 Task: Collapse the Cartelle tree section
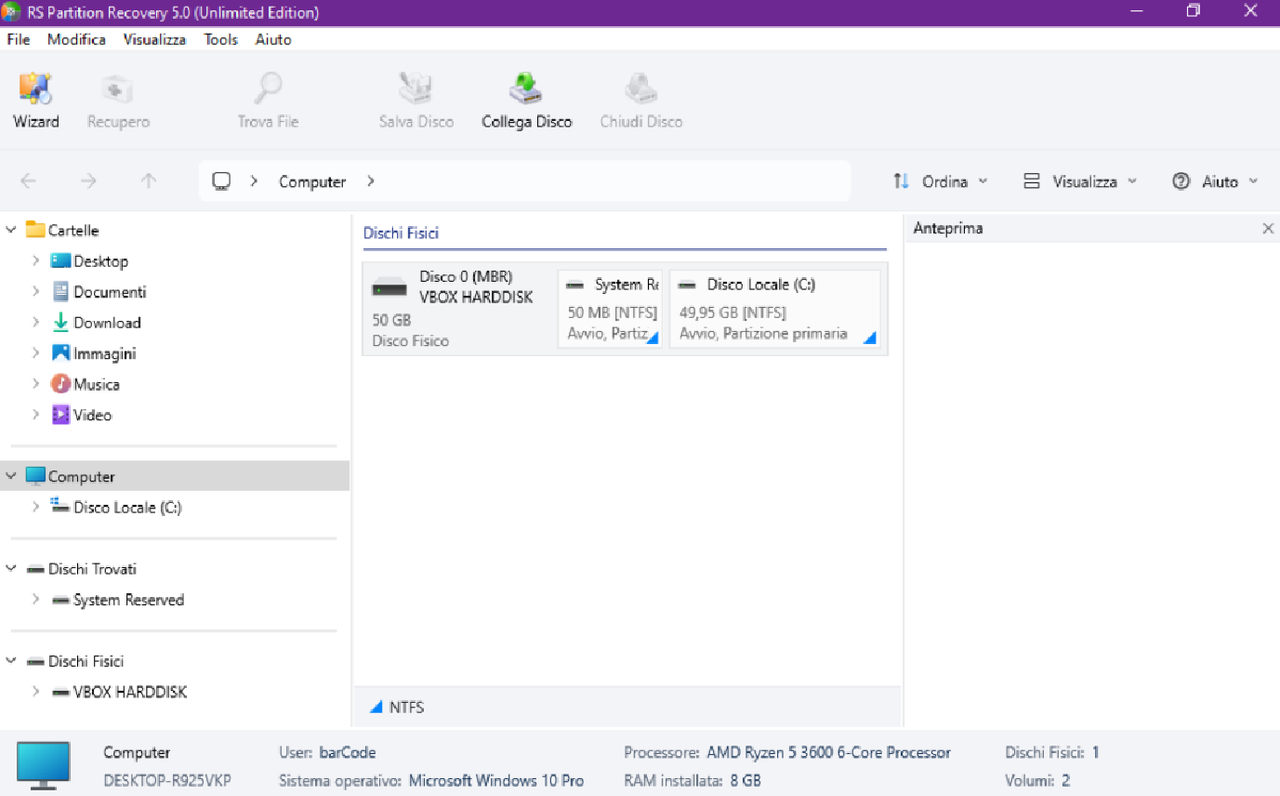coord(11,230)
